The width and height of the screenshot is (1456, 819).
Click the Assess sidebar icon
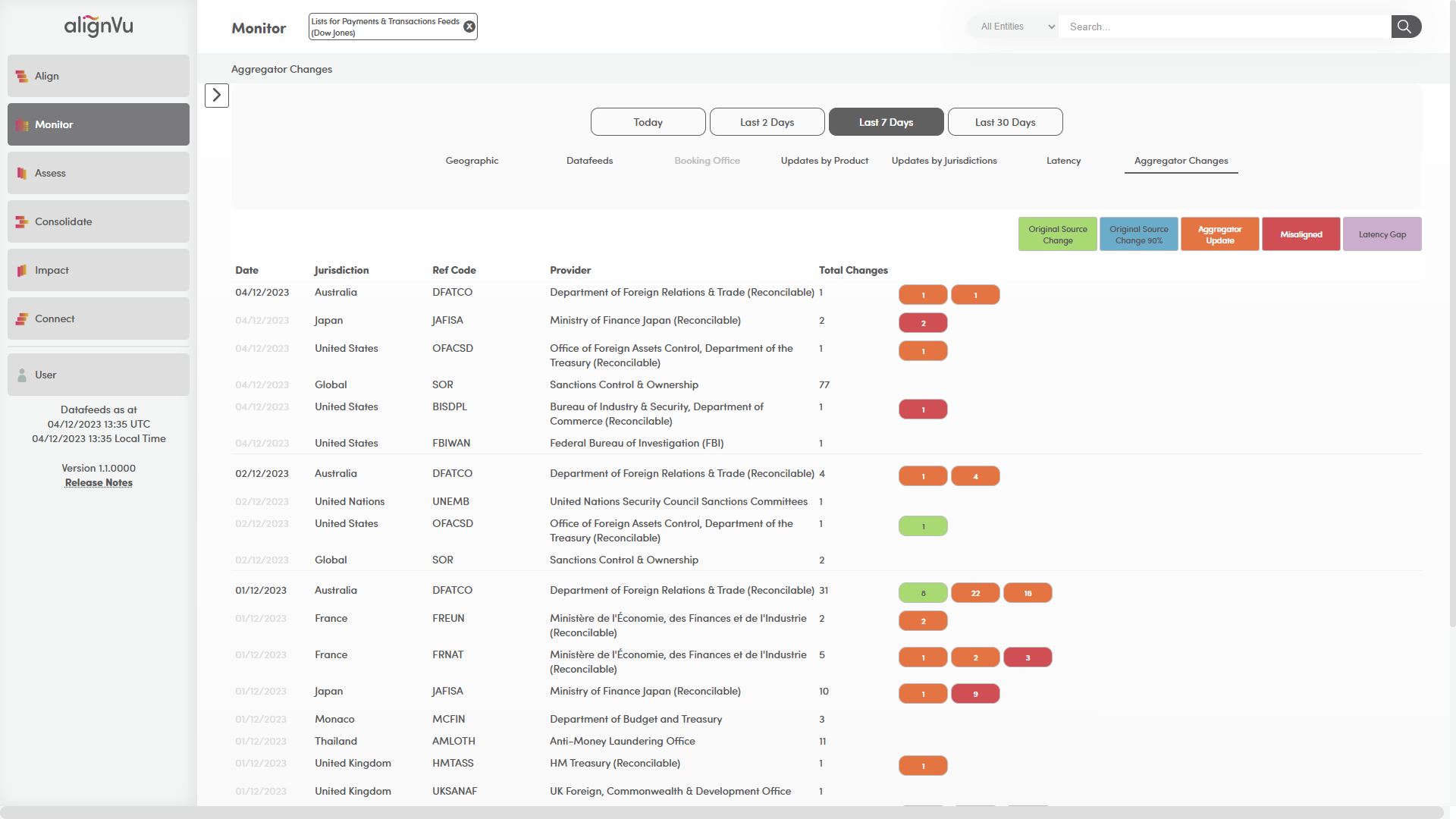click(x=22, y=173)
